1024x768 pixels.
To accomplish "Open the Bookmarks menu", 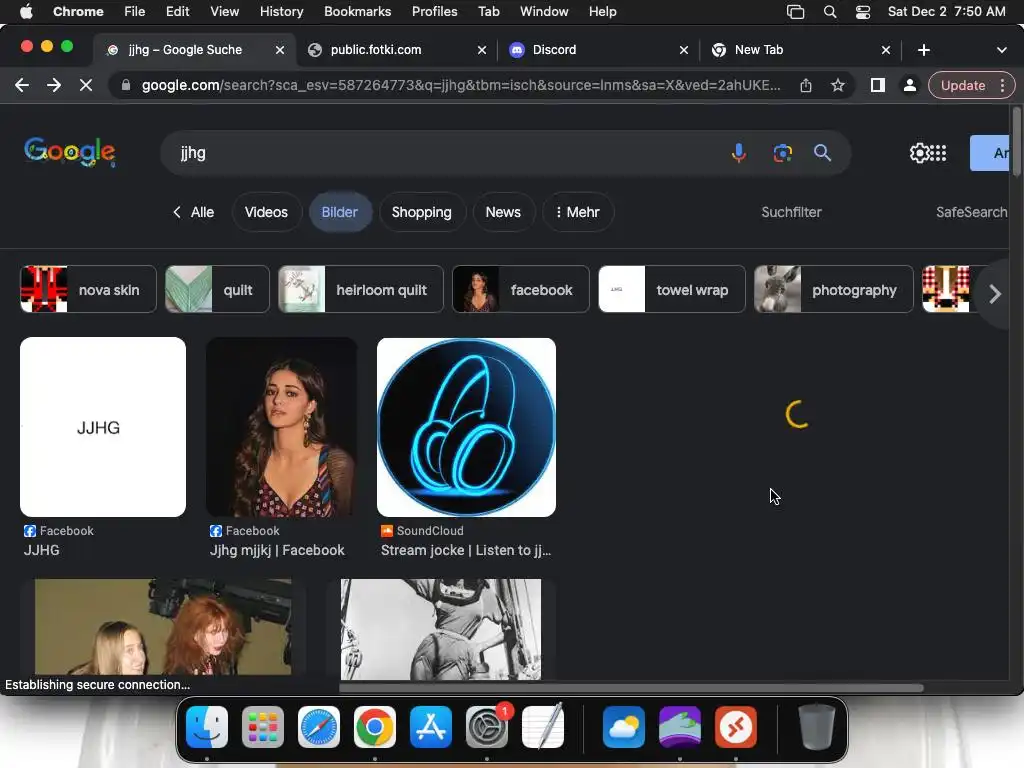I will 357,11.
